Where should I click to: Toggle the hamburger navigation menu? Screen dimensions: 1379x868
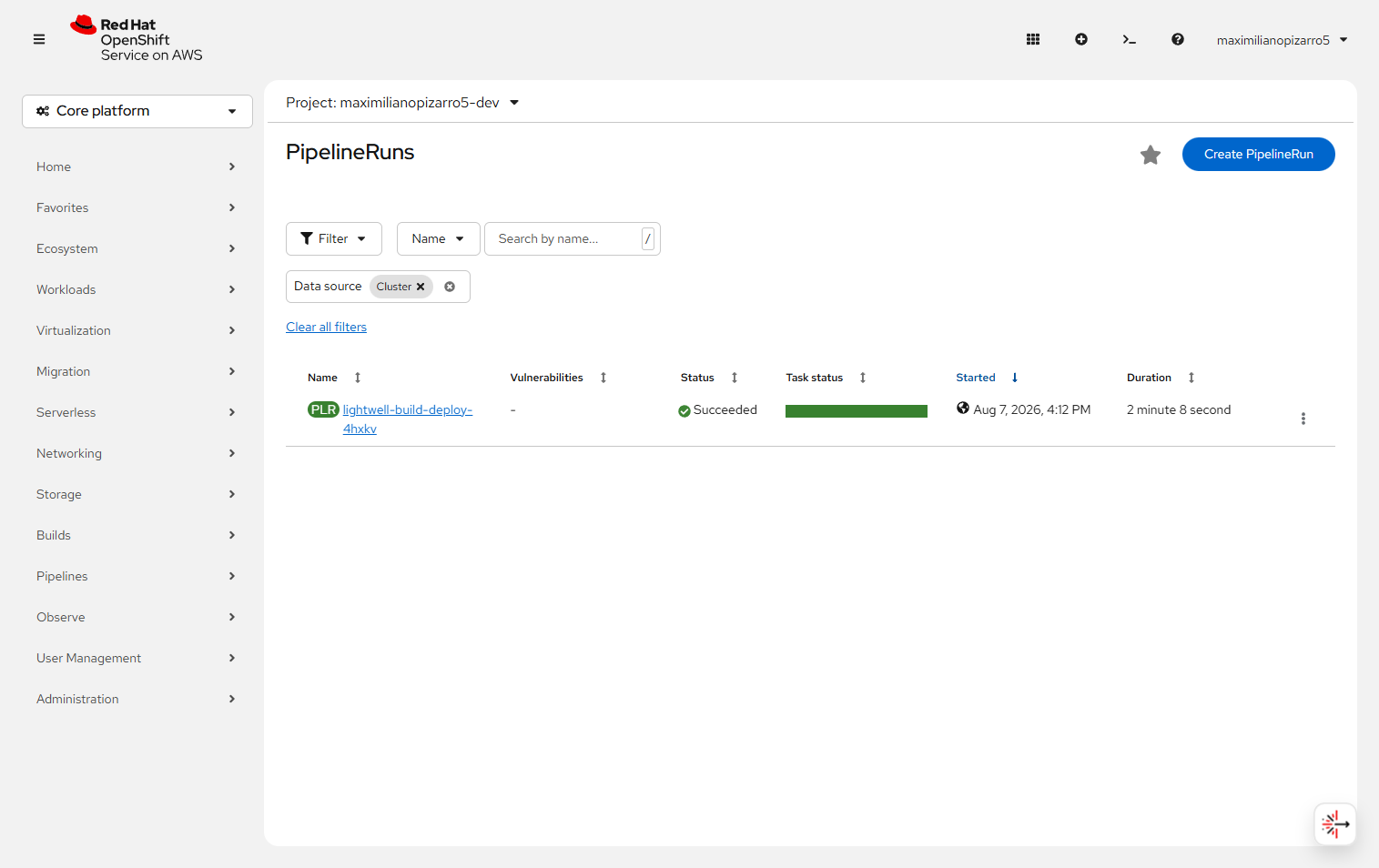tap(39, 39)
